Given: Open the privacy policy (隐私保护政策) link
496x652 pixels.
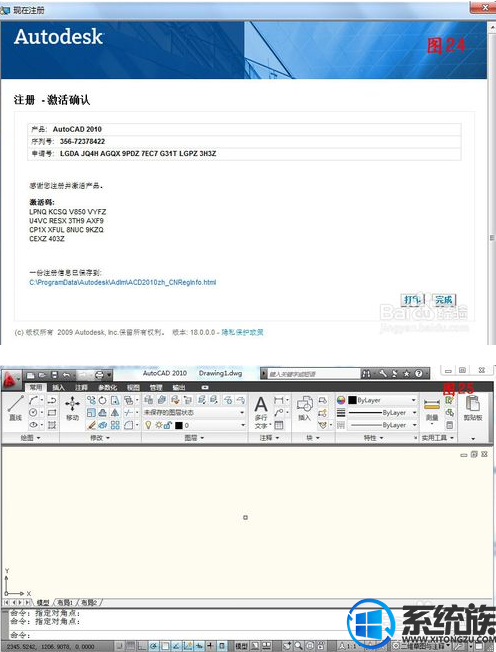Looking at the screenshot, I should pyautogui.click(x=242, y=332).
